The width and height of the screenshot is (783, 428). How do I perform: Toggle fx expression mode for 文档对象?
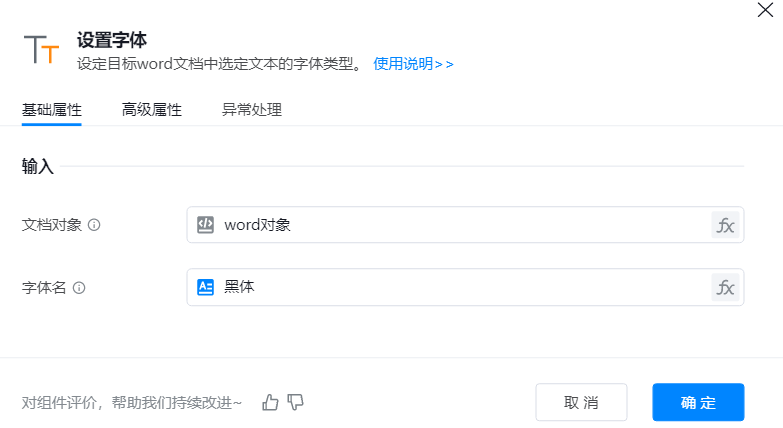725,225
